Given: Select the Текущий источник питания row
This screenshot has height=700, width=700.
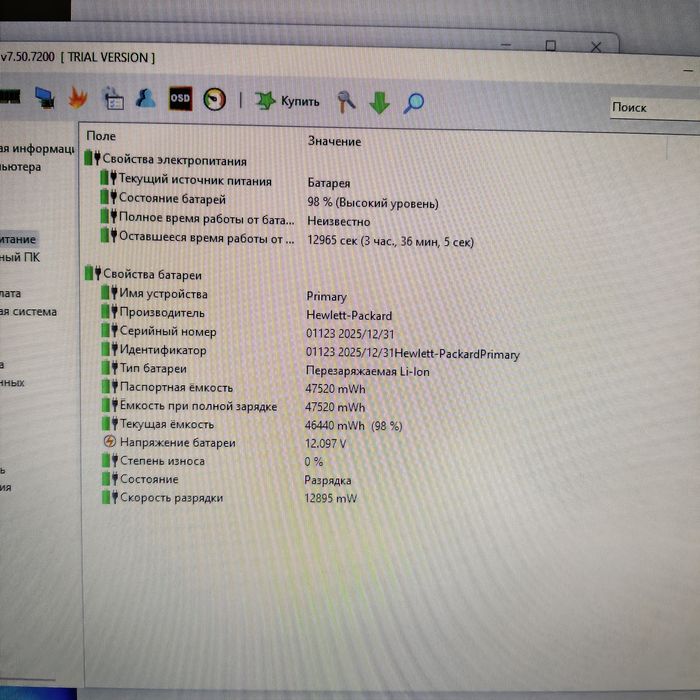Looking at the screenshot, I should pyautogui.click(x=195, y=181).
